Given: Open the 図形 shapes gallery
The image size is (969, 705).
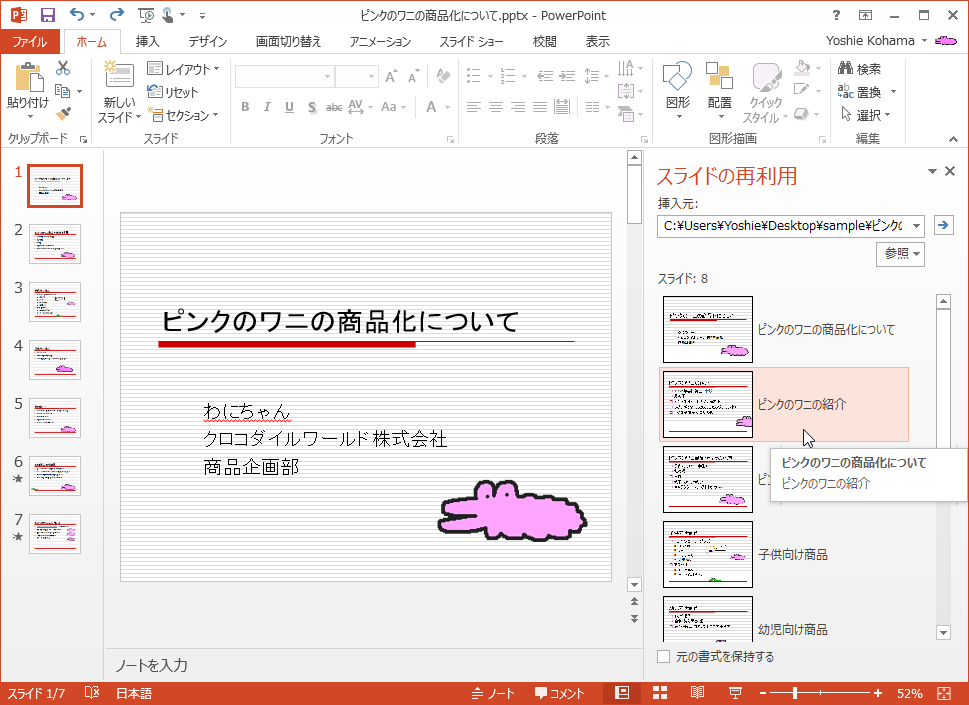Looking at the screenshot, I should point(678,90).
